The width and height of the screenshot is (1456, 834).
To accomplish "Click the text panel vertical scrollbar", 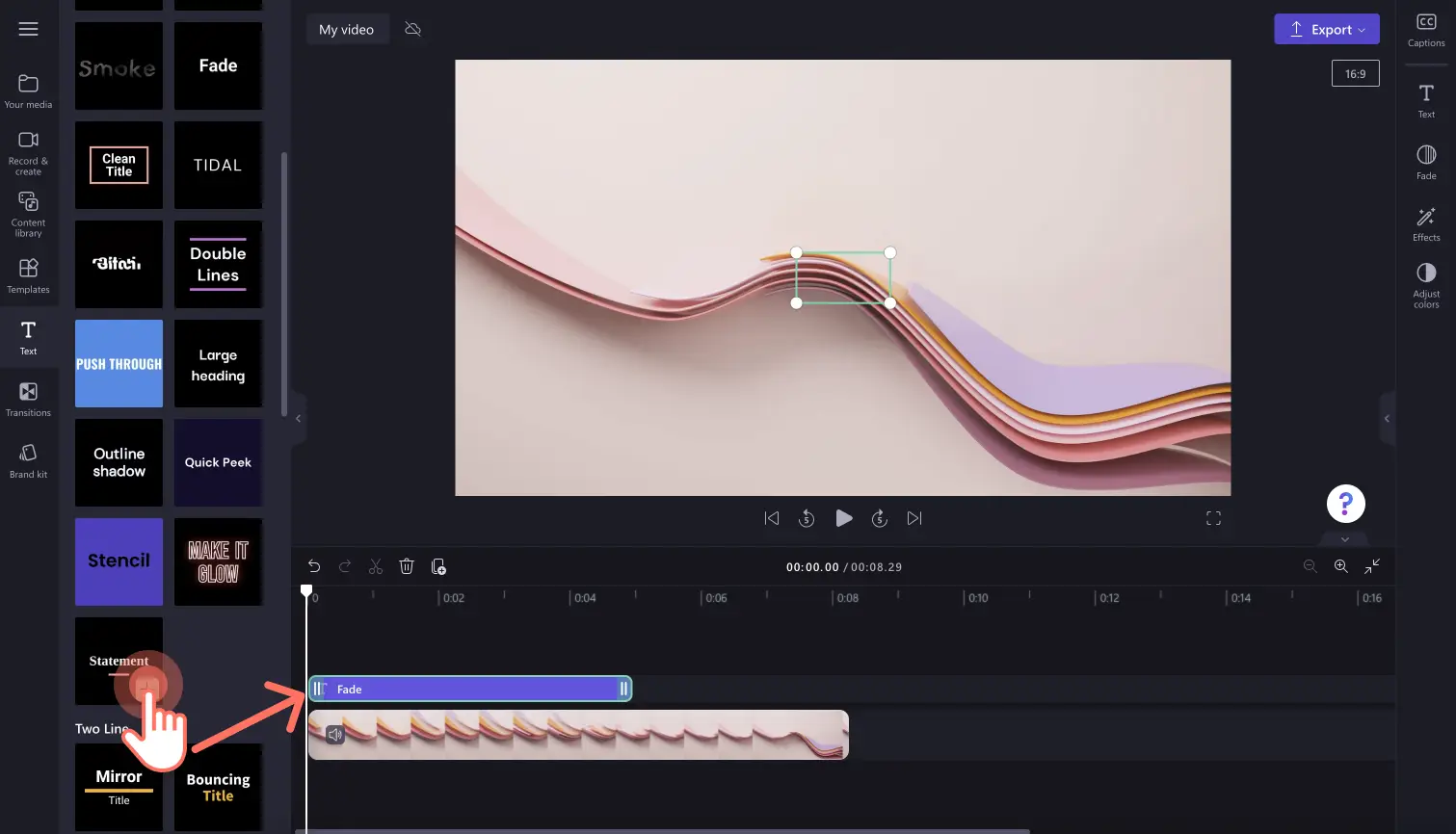I will pos(284,284).
